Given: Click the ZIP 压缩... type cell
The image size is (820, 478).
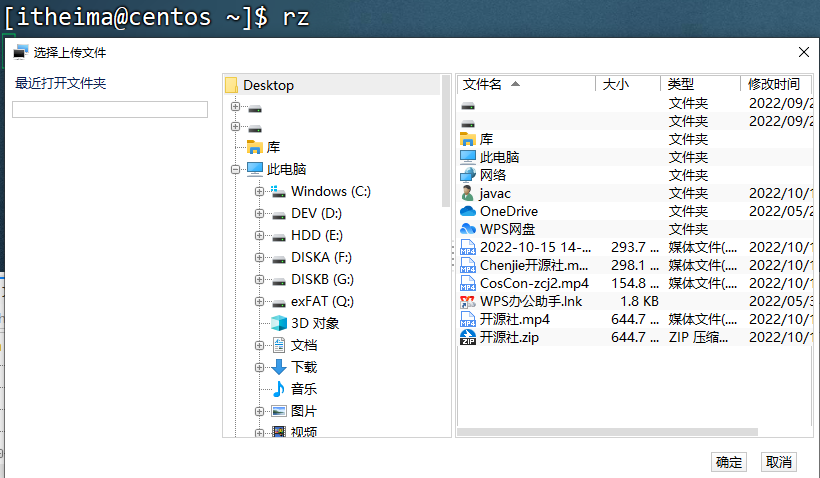Looking at the screenshot, I should (x=698, y=337).
